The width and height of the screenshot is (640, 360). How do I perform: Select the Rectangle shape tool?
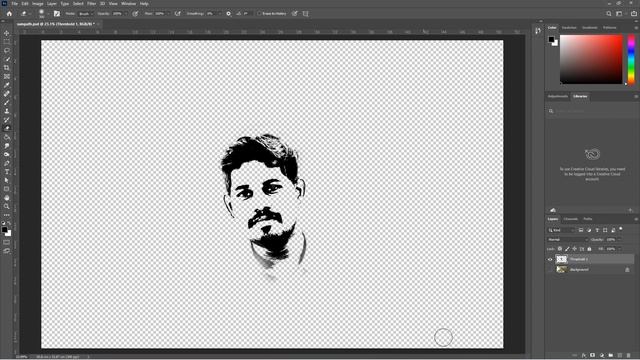coord(7,189)
